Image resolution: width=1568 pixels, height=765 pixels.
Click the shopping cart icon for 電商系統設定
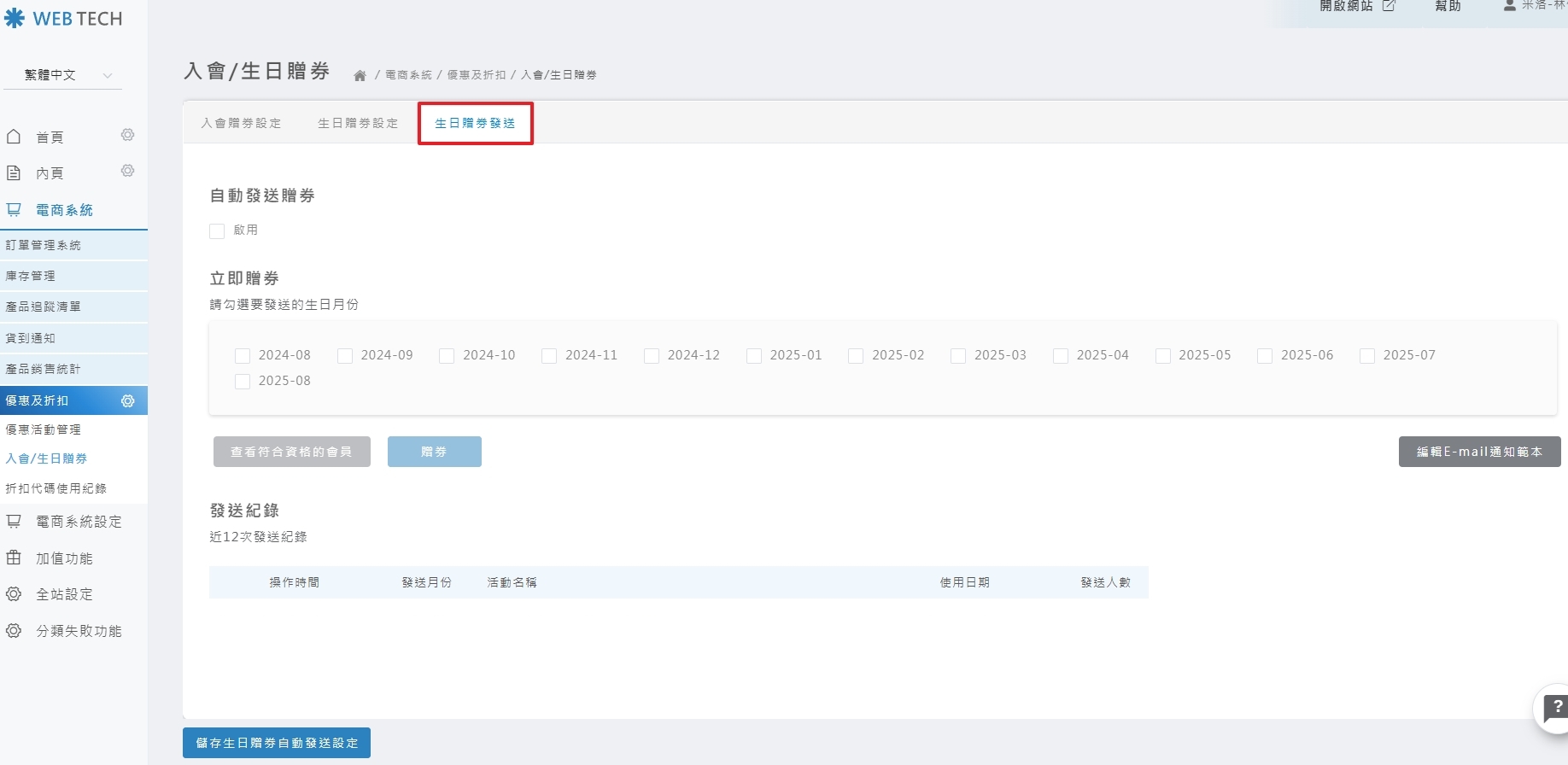click(x=14, y=521)
